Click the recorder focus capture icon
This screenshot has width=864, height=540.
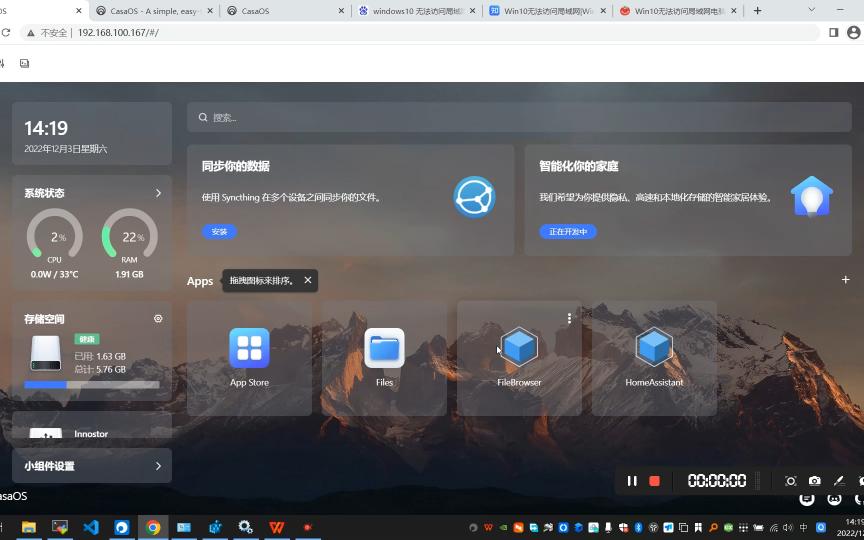coord(791,481)
